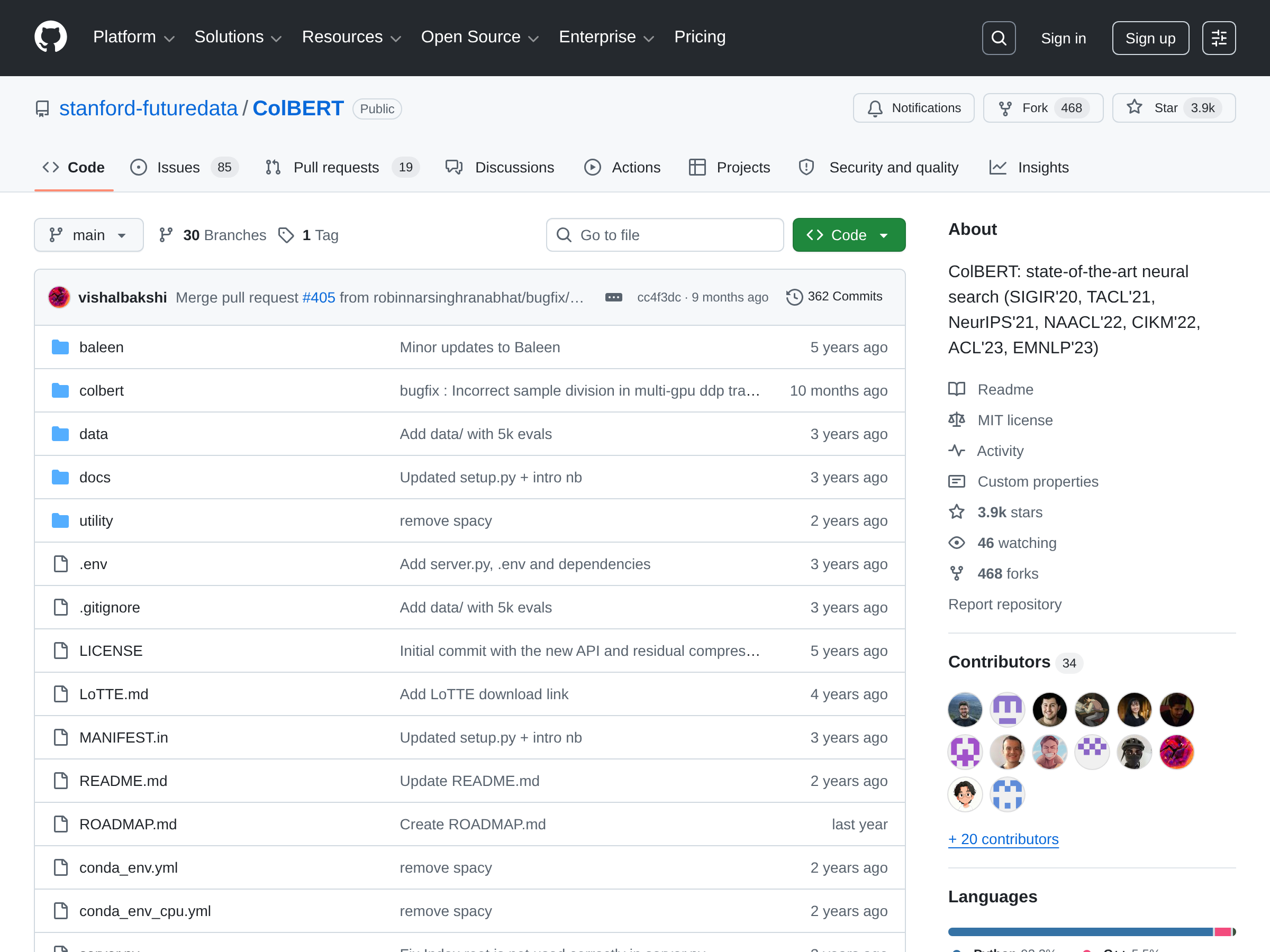Open the README.md file
Image resolution: width=1270 pixels, height=952 pixels.
pos(123,781)
